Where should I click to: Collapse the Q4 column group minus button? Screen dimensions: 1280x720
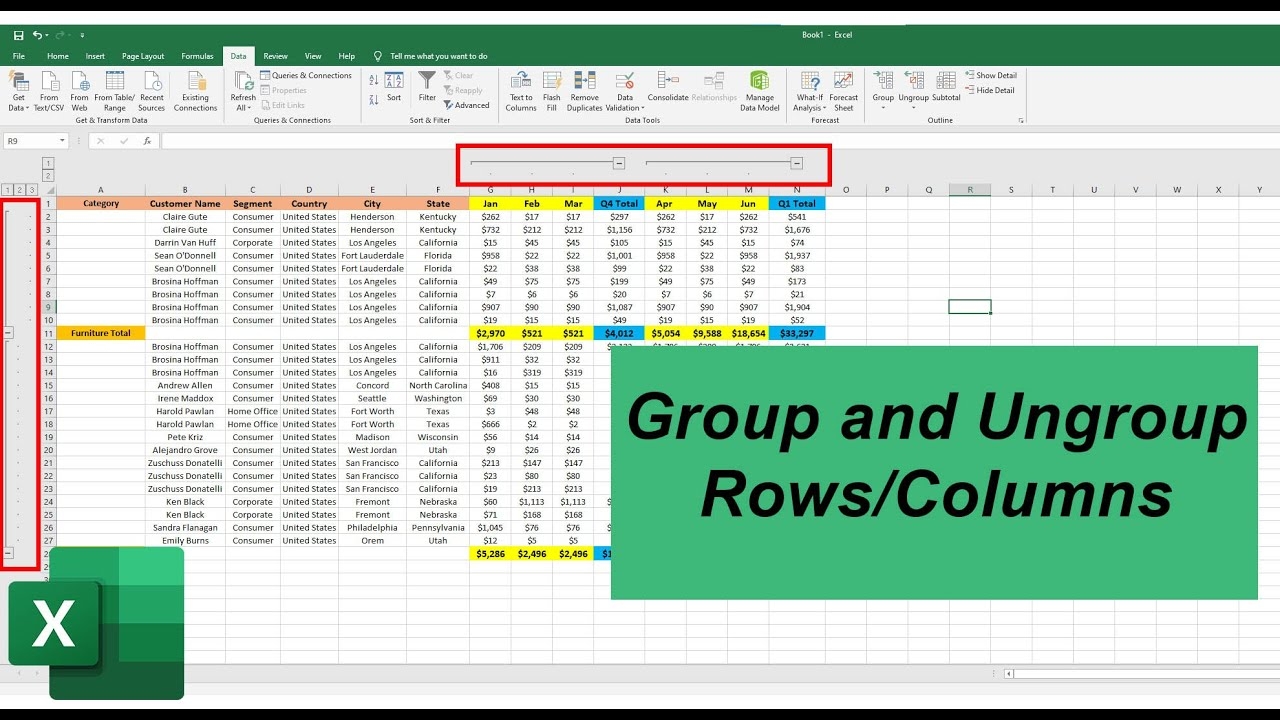pyautogui.click(x=618, y=161)
